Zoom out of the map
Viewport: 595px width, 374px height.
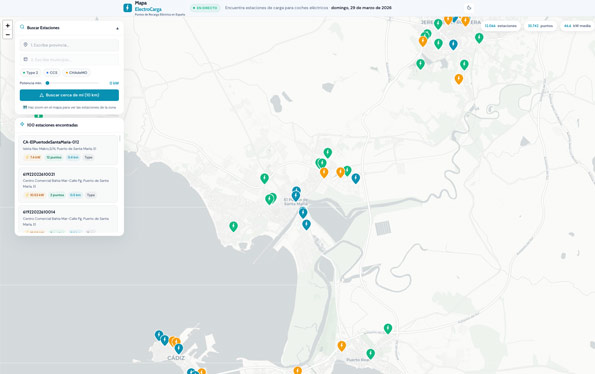click(8, 35)
